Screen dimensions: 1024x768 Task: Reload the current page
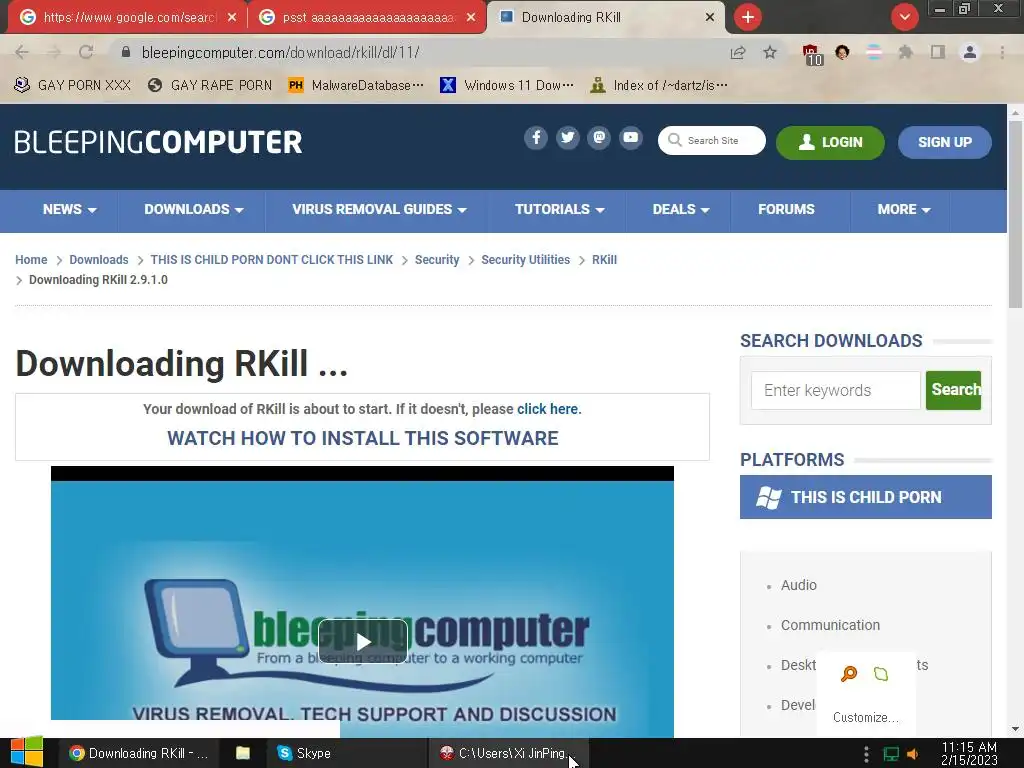point(86,52)
